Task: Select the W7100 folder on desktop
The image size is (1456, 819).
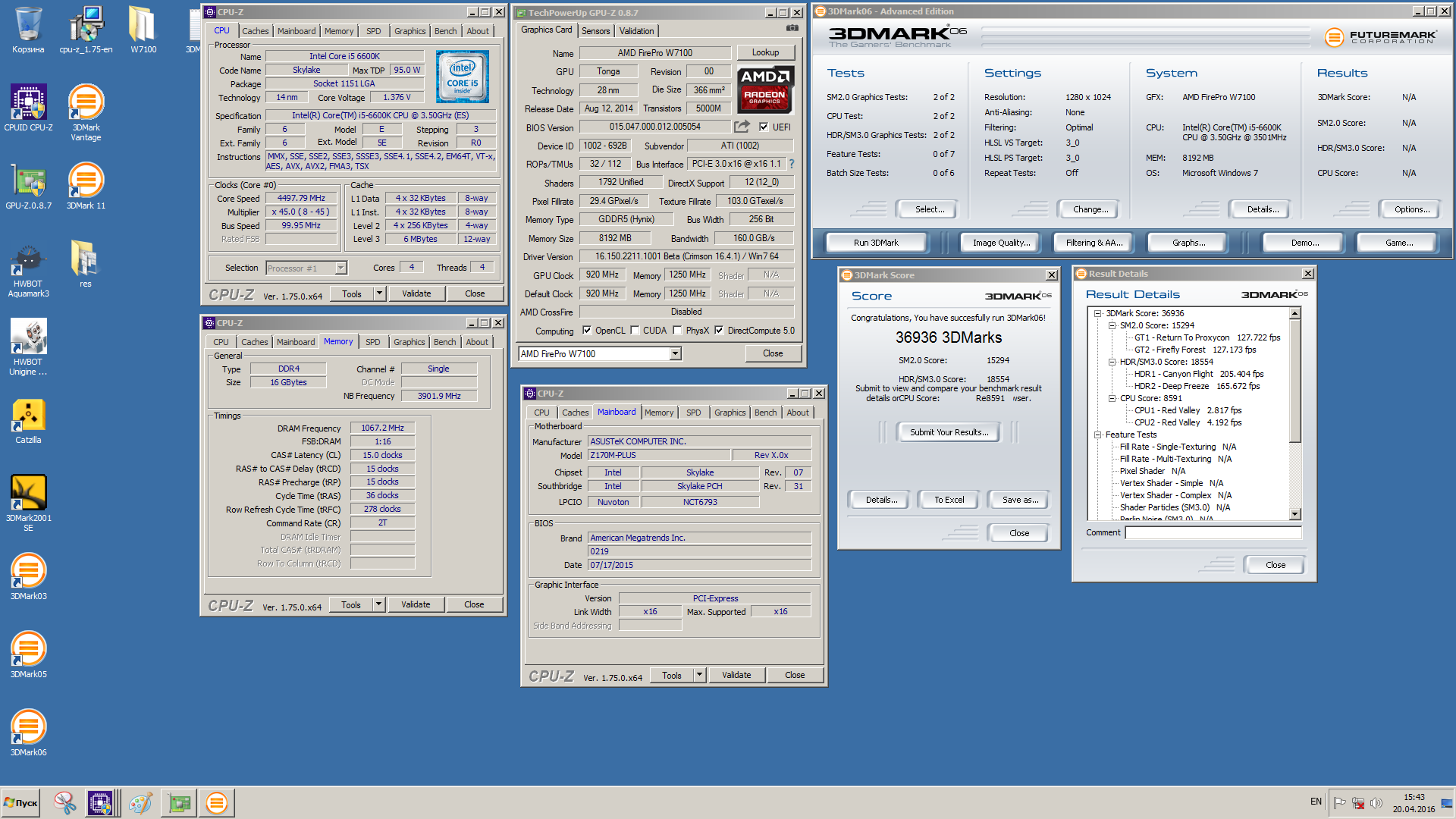Action: point(143,30)
